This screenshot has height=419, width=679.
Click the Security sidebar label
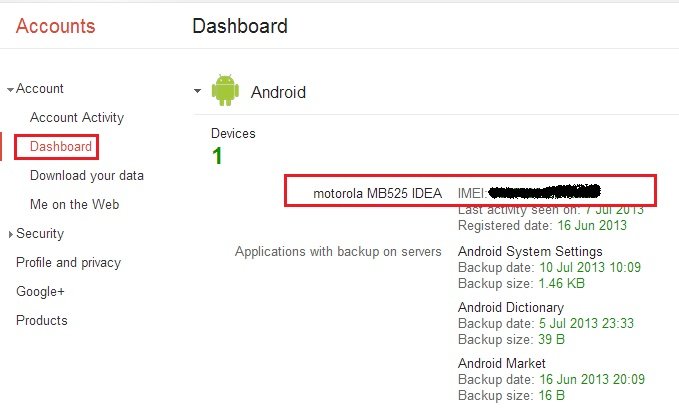pos(40,234)
